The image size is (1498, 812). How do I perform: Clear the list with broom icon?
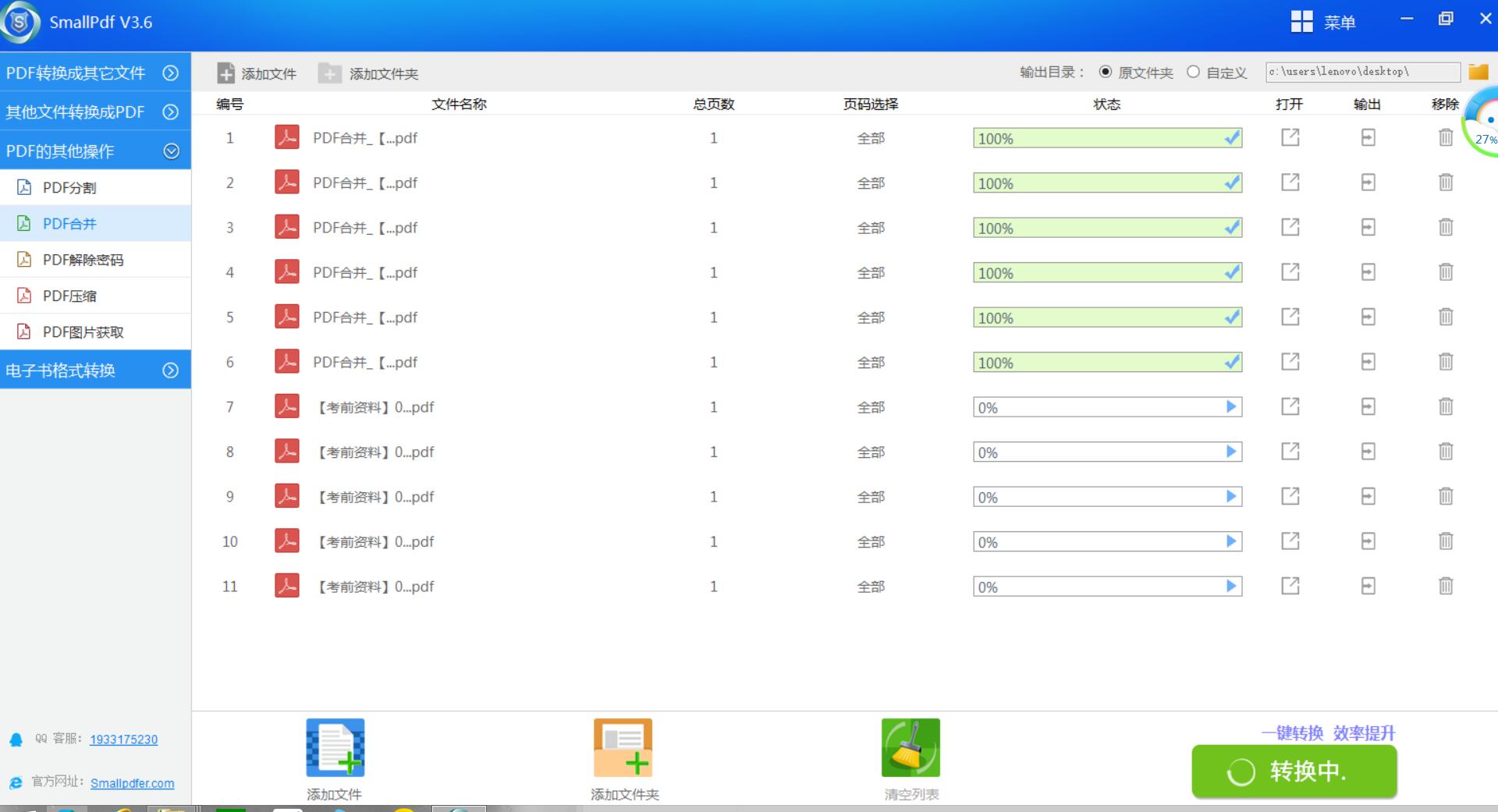point(911,747)
